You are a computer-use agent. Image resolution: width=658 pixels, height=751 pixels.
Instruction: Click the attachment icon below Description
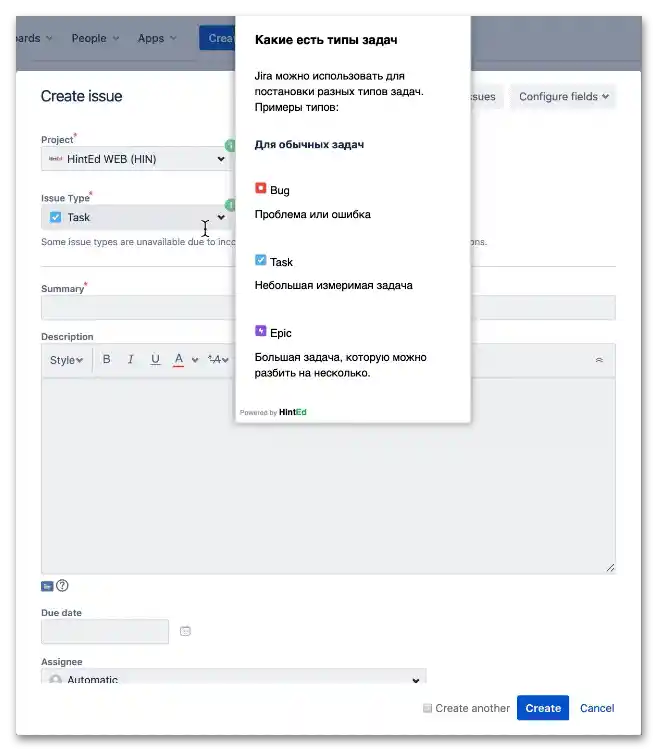(x=47, y=586)
